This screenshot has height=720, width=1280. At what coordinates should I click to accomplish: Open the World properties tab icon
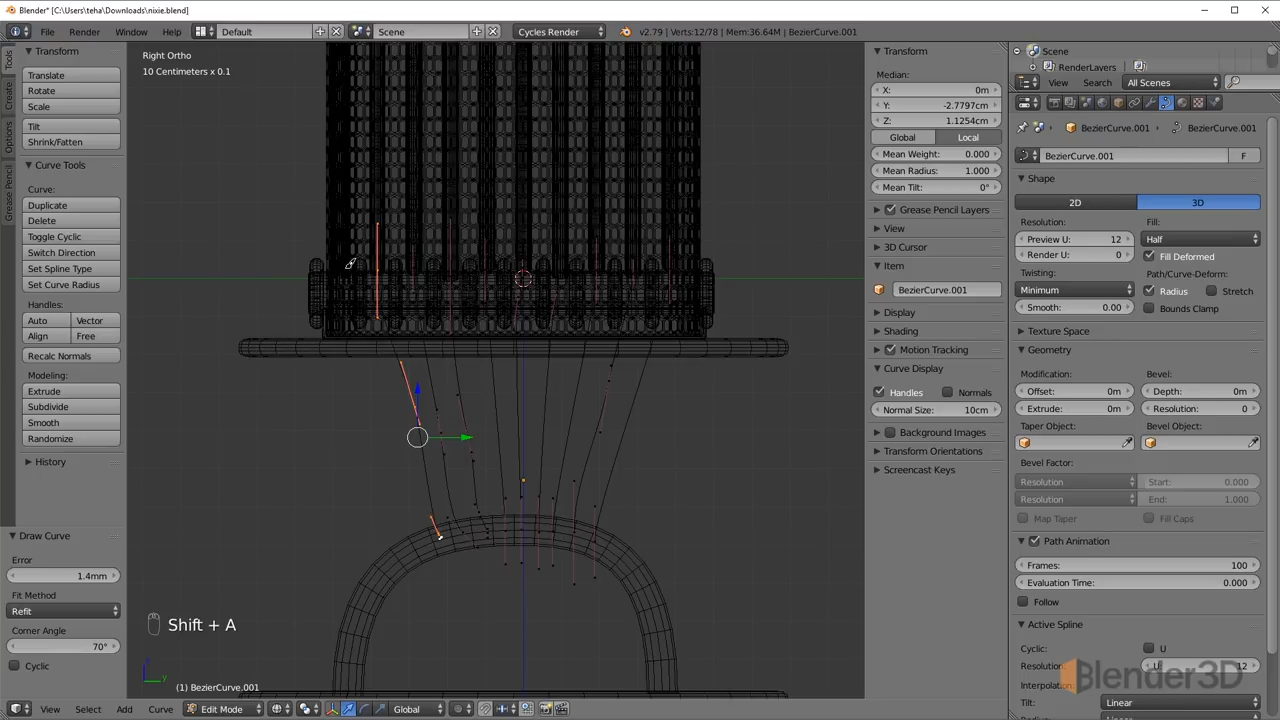[1102, 102]
